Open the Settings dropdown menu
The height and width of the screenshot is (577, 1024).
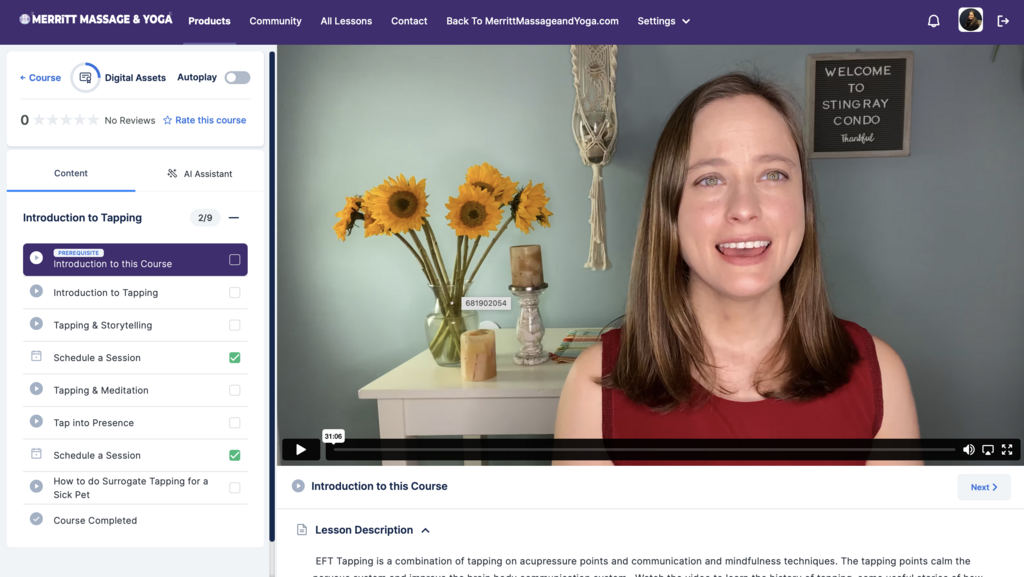[x=663, y=21]
